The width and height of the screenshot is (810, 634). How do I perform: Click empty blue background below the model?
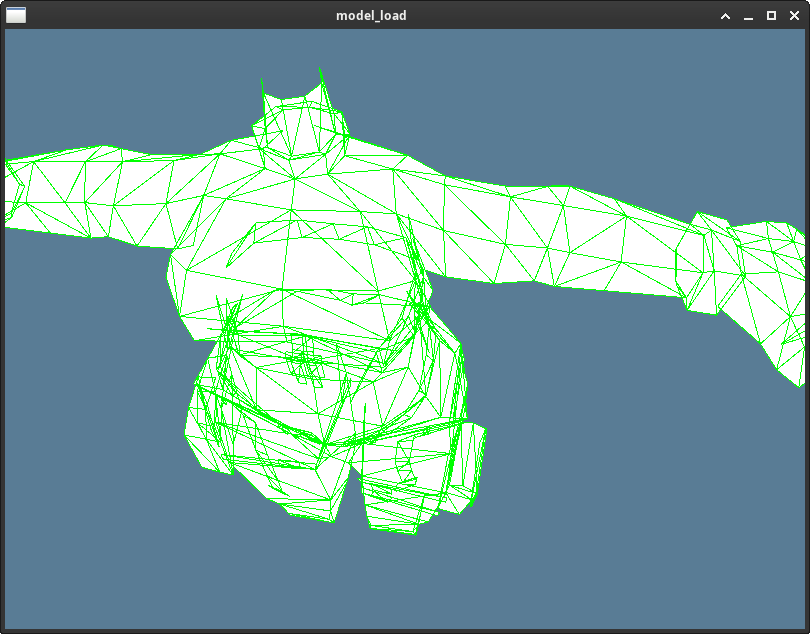point(400,580)
